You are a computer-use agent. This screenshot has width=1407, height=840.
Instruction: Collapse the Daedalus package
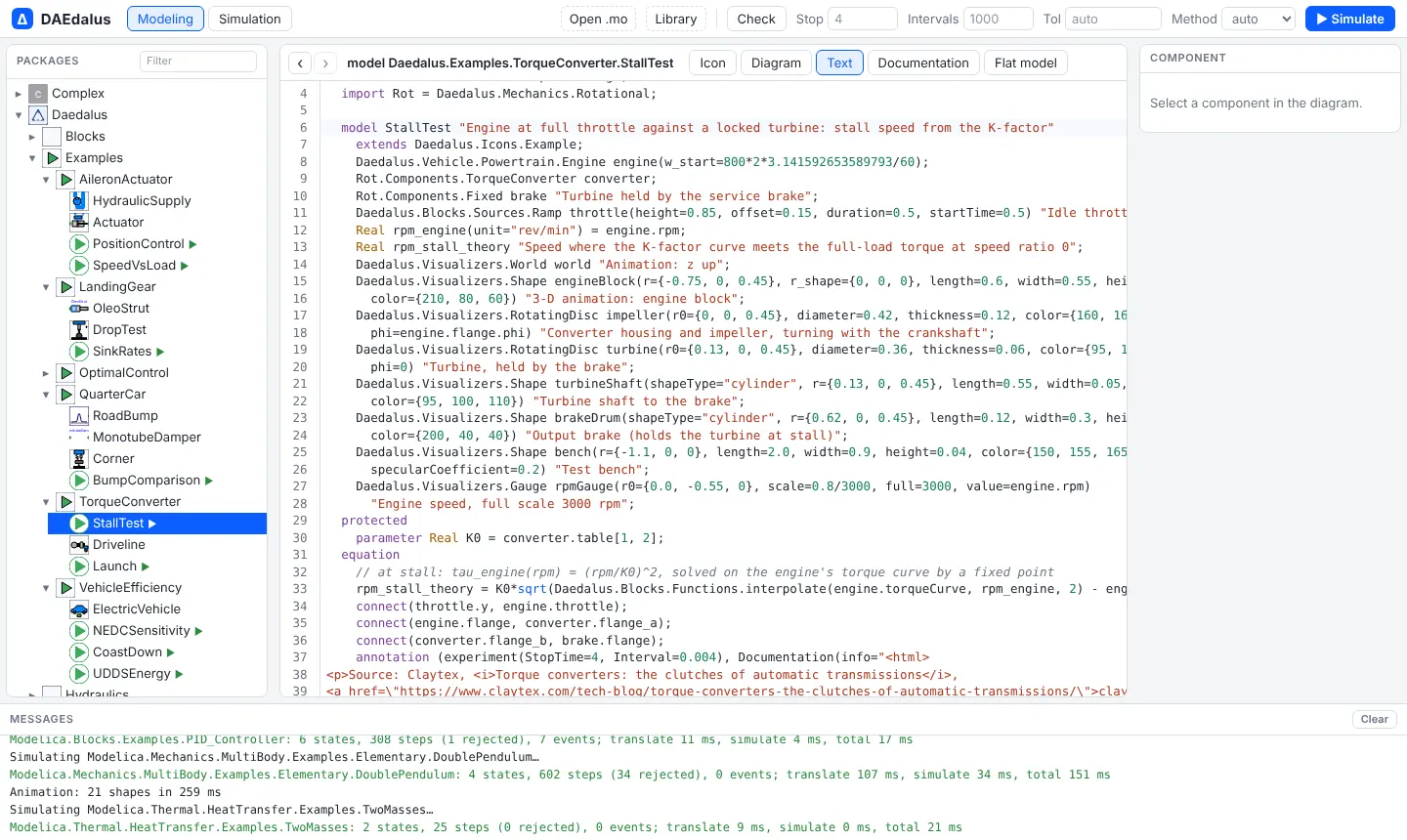tap(19, 115)
